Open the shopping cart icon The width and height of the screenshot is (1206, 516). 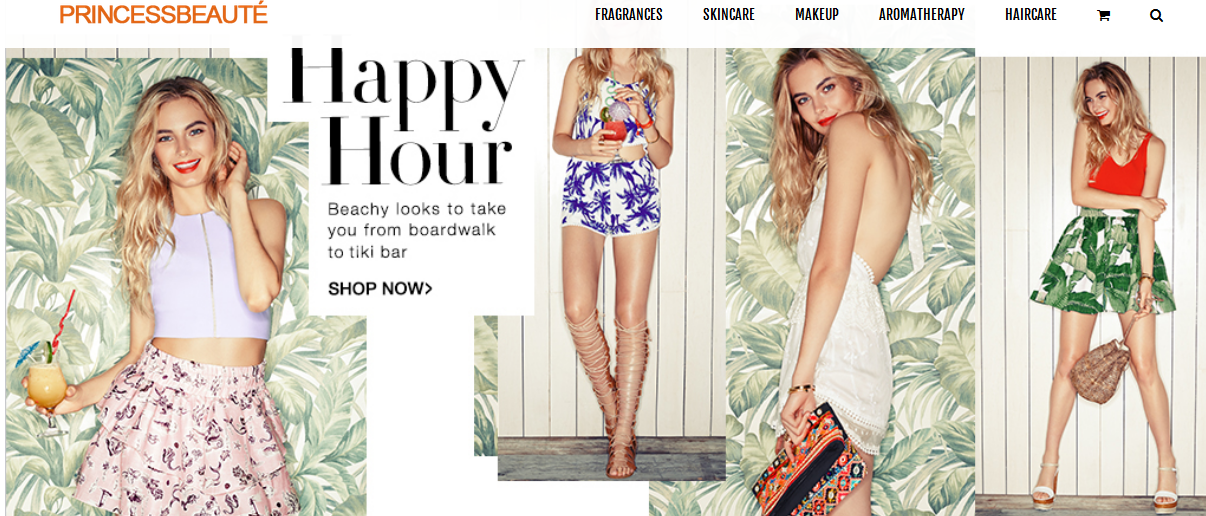coord(1103,15)
